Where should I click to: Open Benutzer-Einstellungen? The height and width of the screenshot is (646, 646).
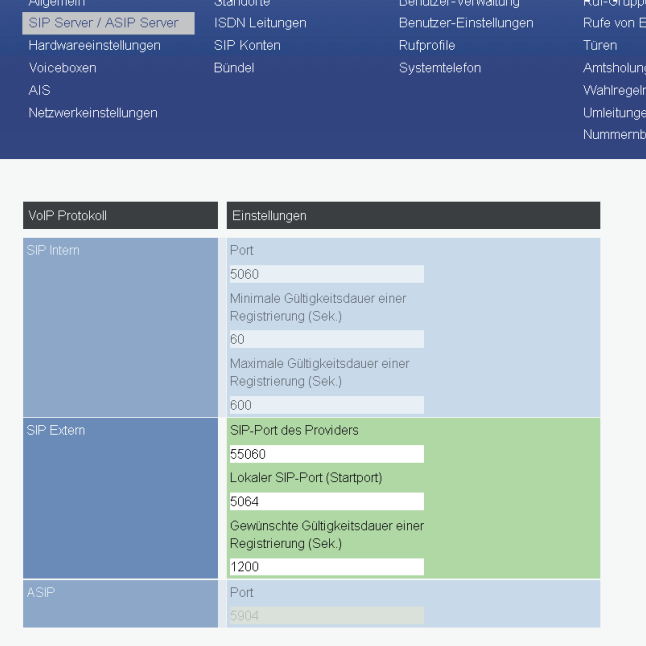tap(466, 23)
